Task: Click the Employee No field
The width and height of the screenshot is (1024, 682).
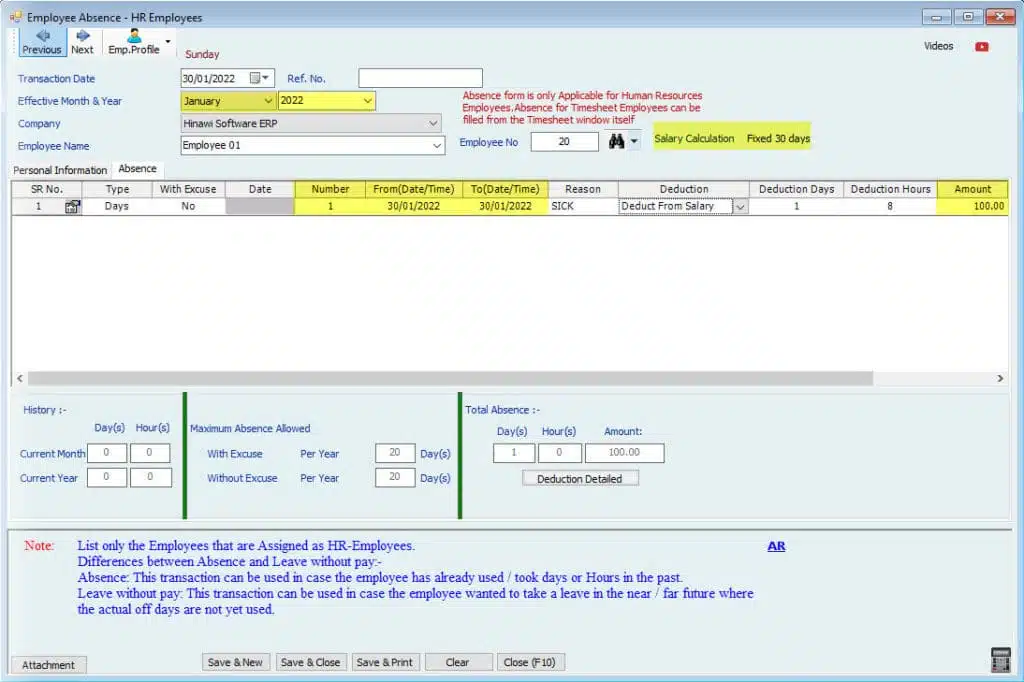Action: pyautogui.click(x=564, y=141)
